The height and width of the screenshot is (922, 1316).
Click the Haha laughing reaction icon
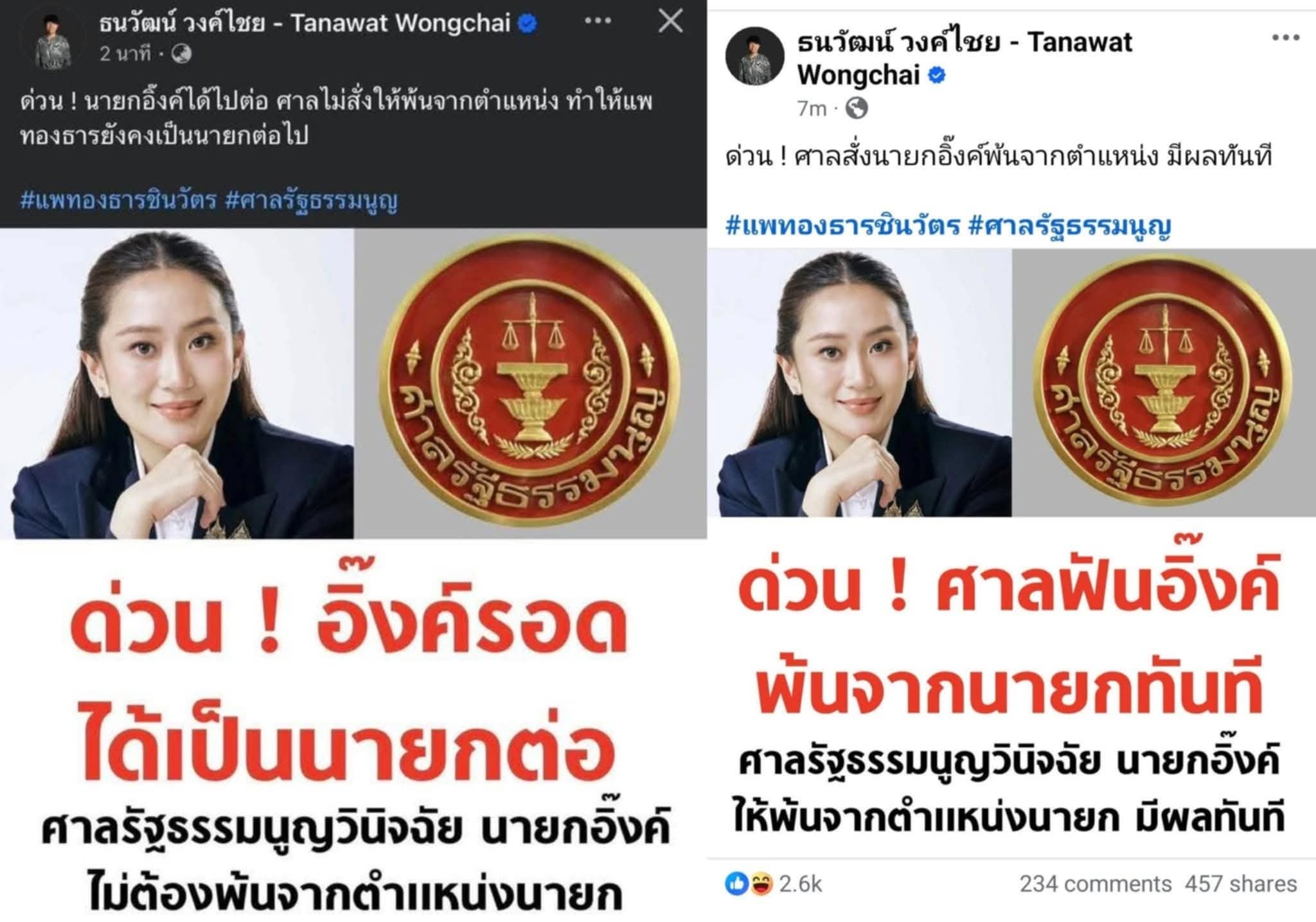pyautogui.click(x=761, y=884)
